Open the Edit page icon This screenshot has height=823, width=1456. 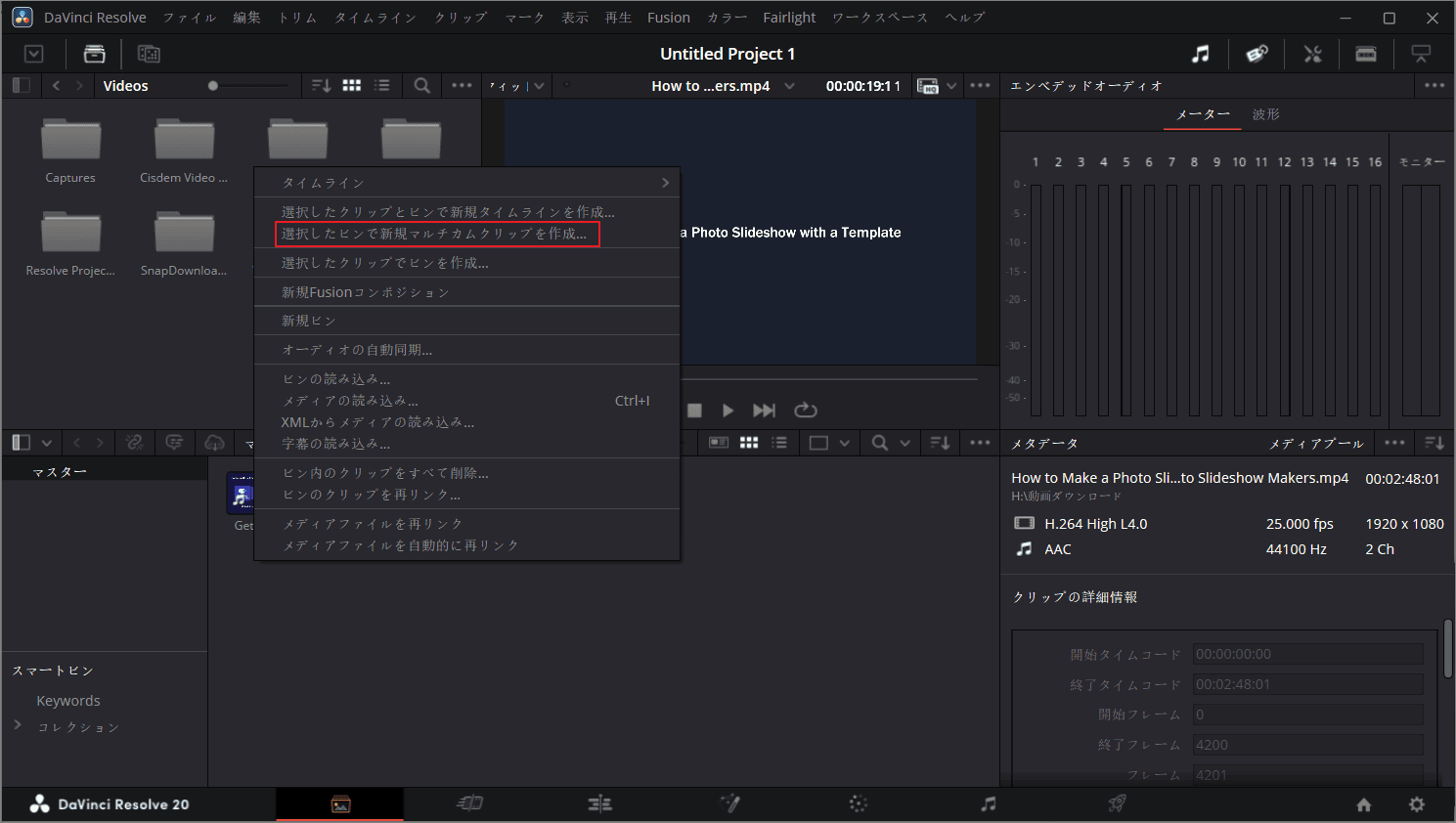pos(599,803)
